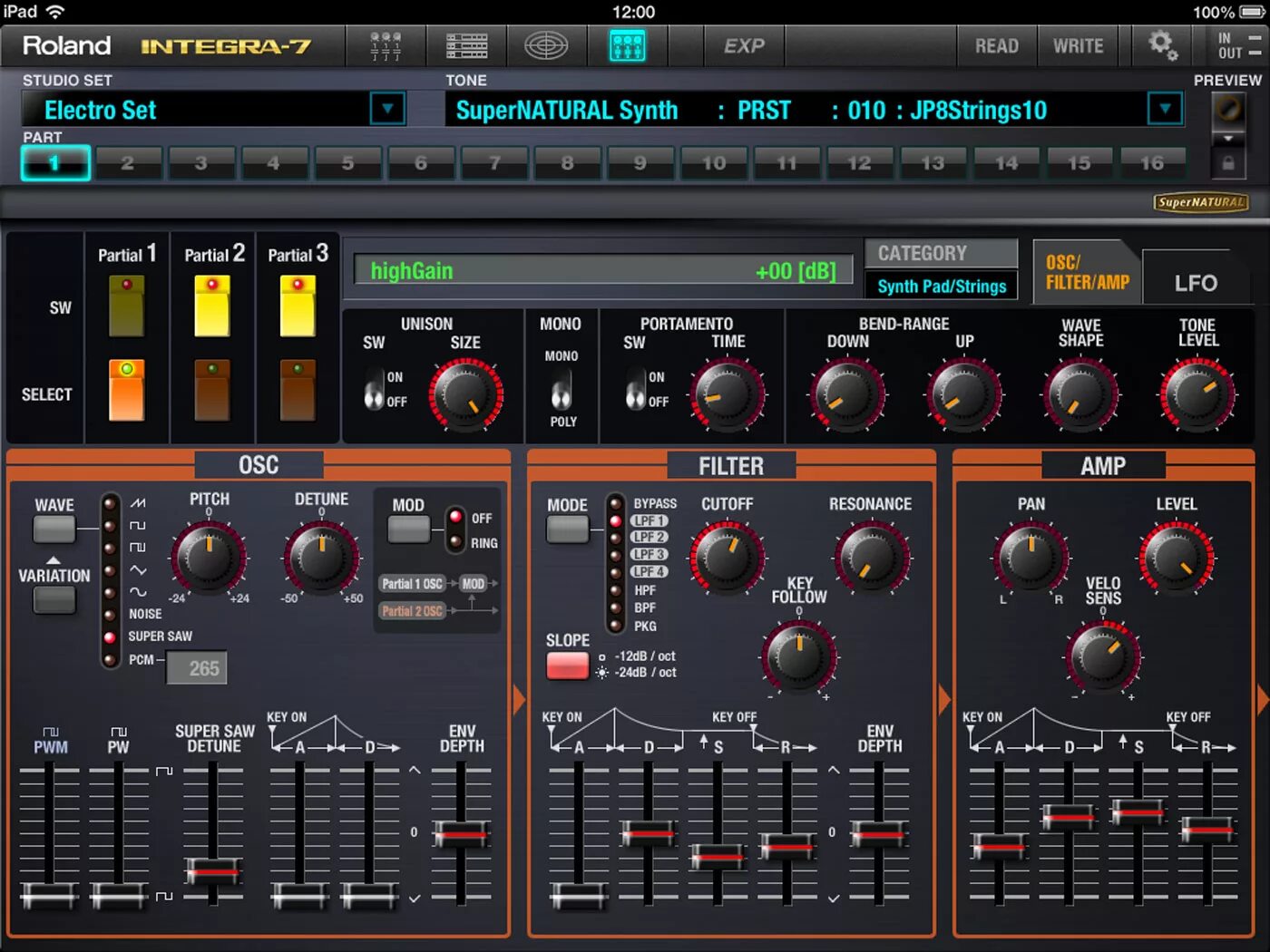Select Part 1 tab
1270x952 pixels.
(x=55, y=163)
